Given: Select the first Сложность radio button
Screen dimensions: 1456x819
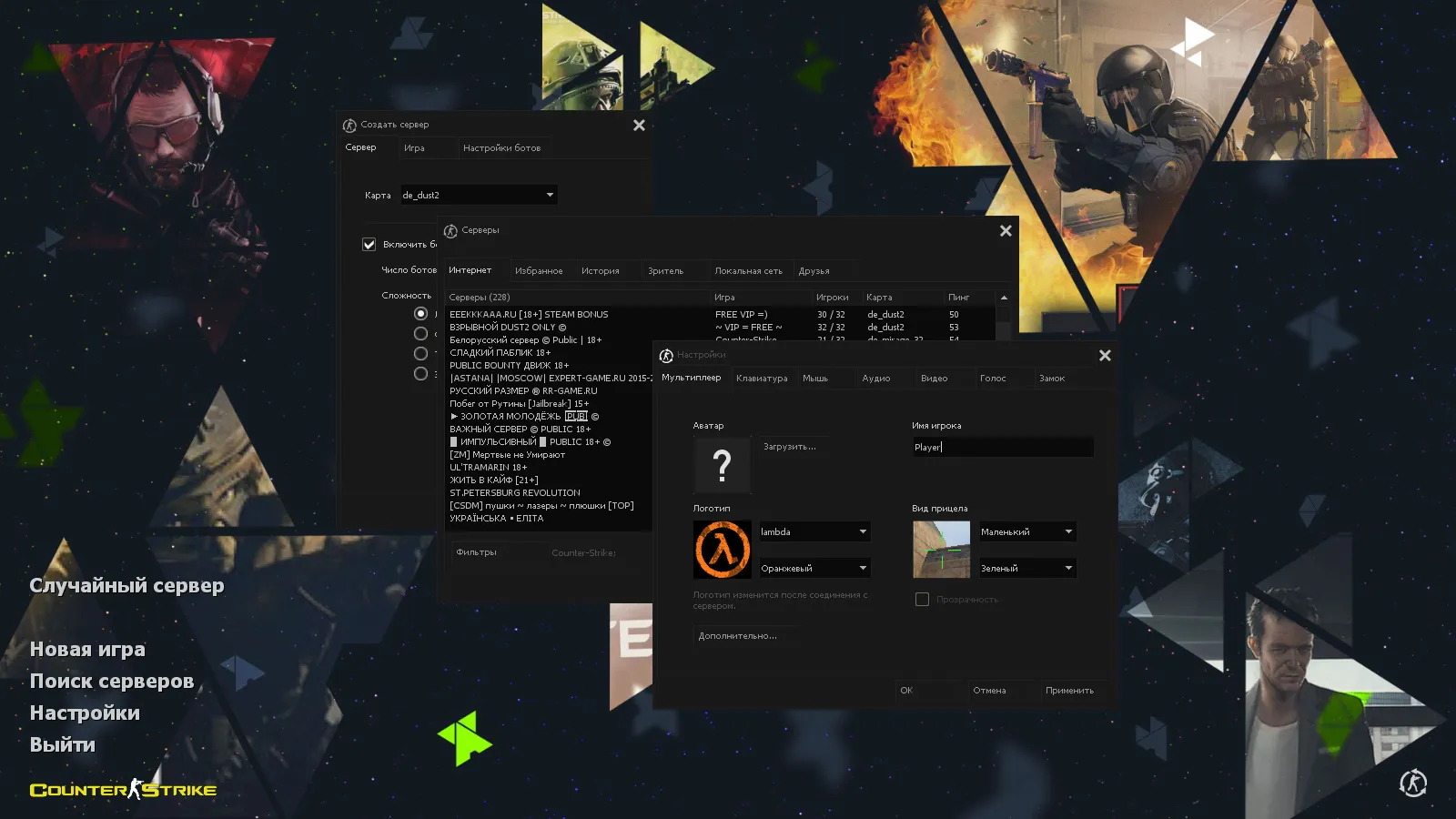Looking at the screenshot, I should (x=420, y=312).
